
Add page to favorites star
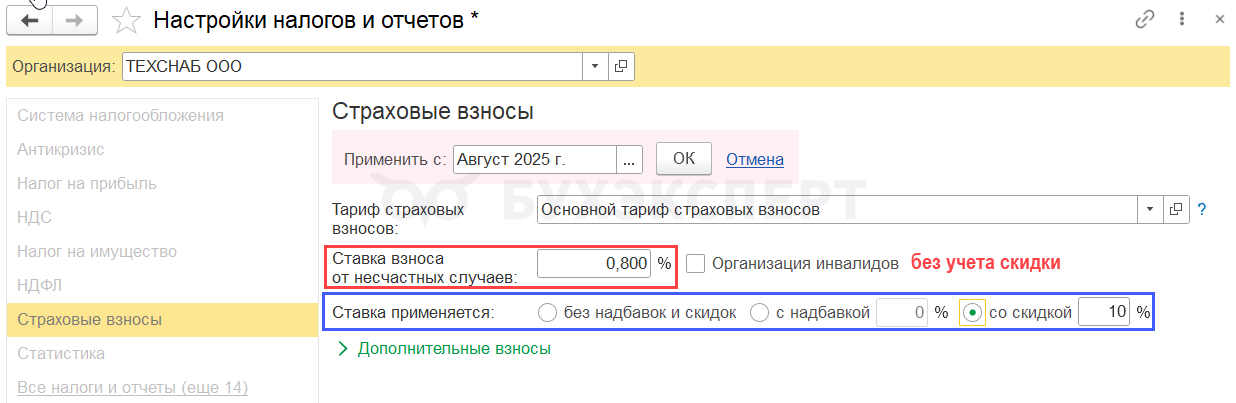point(126,20)
